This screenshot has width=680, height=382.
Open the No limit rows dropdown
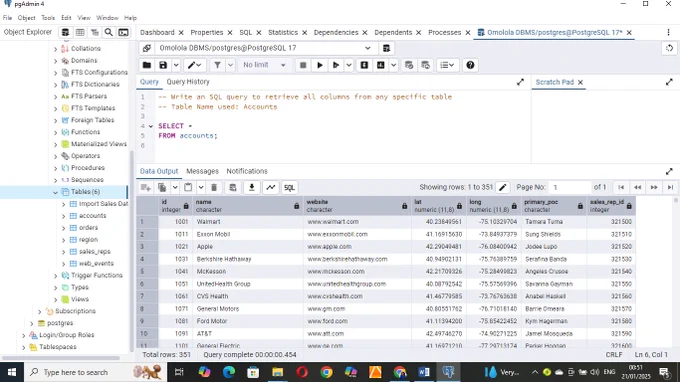(265, 65)
